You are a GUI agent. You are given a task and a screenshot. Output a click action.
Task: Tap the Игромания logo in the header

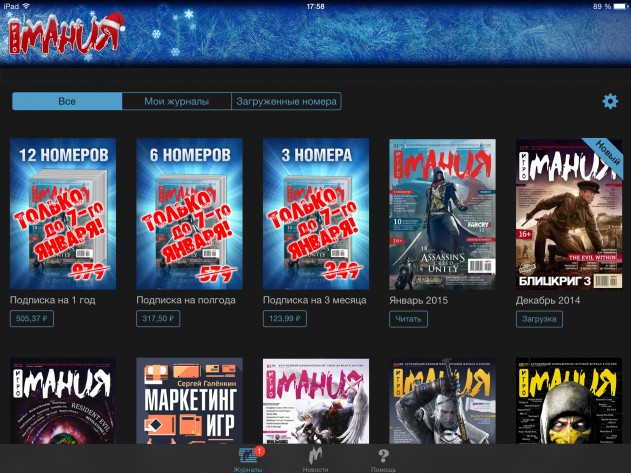(66, 36)
